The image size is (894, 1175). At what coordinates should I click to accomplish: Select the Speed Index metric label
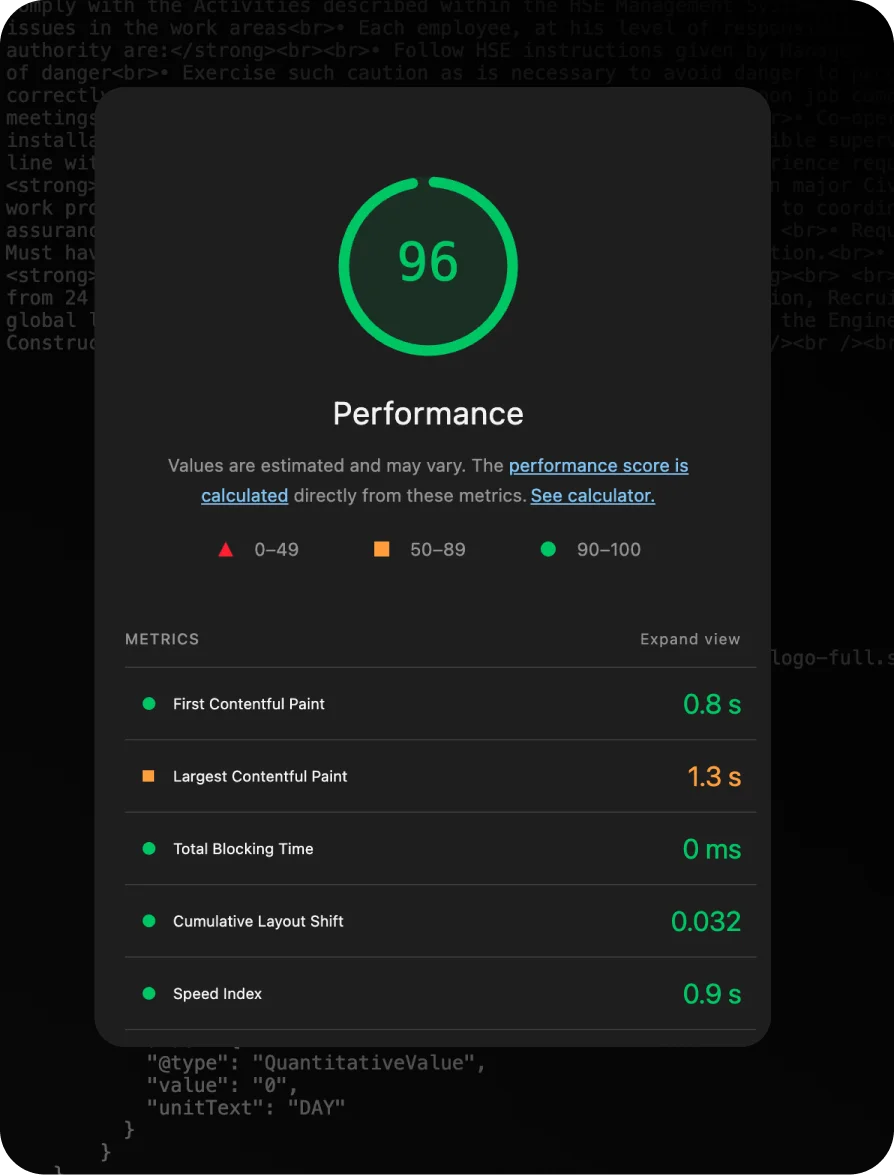click(217, 994)
